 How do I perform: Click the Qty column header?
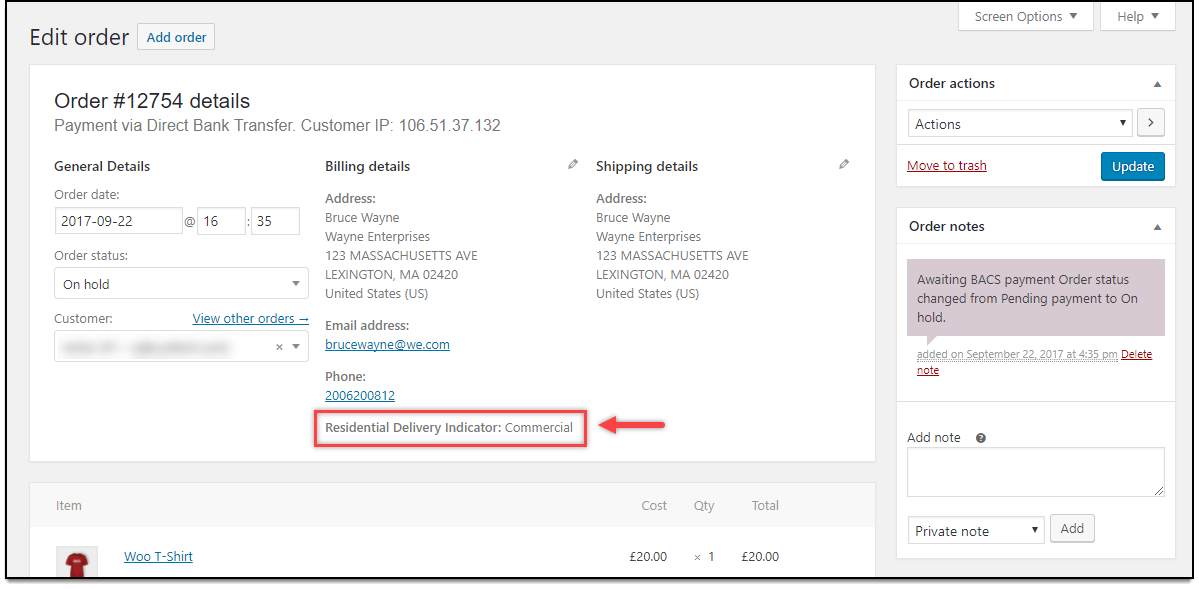(703, 506)
